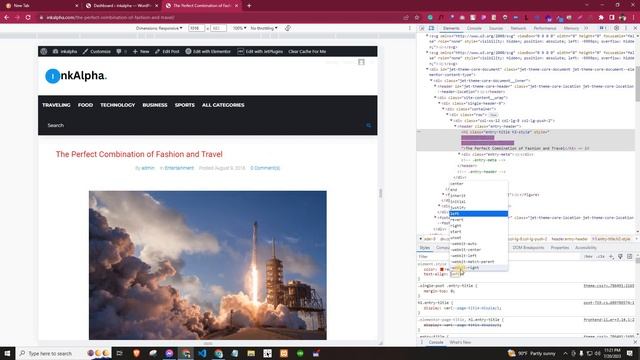Close the New Tab browser tab

(76, 6)
